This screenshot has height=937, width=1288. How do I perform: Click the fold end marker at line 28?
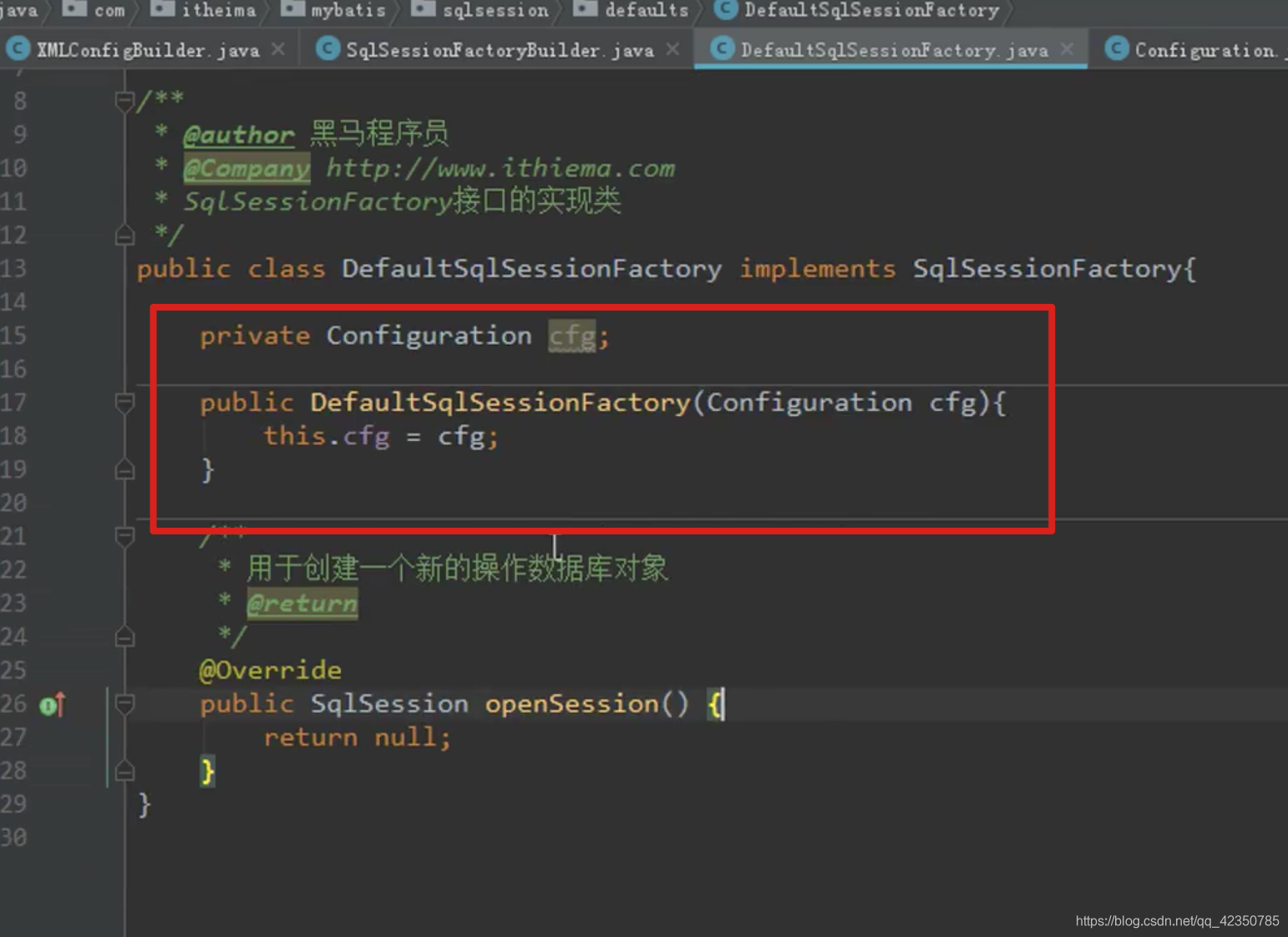point(124,771)
